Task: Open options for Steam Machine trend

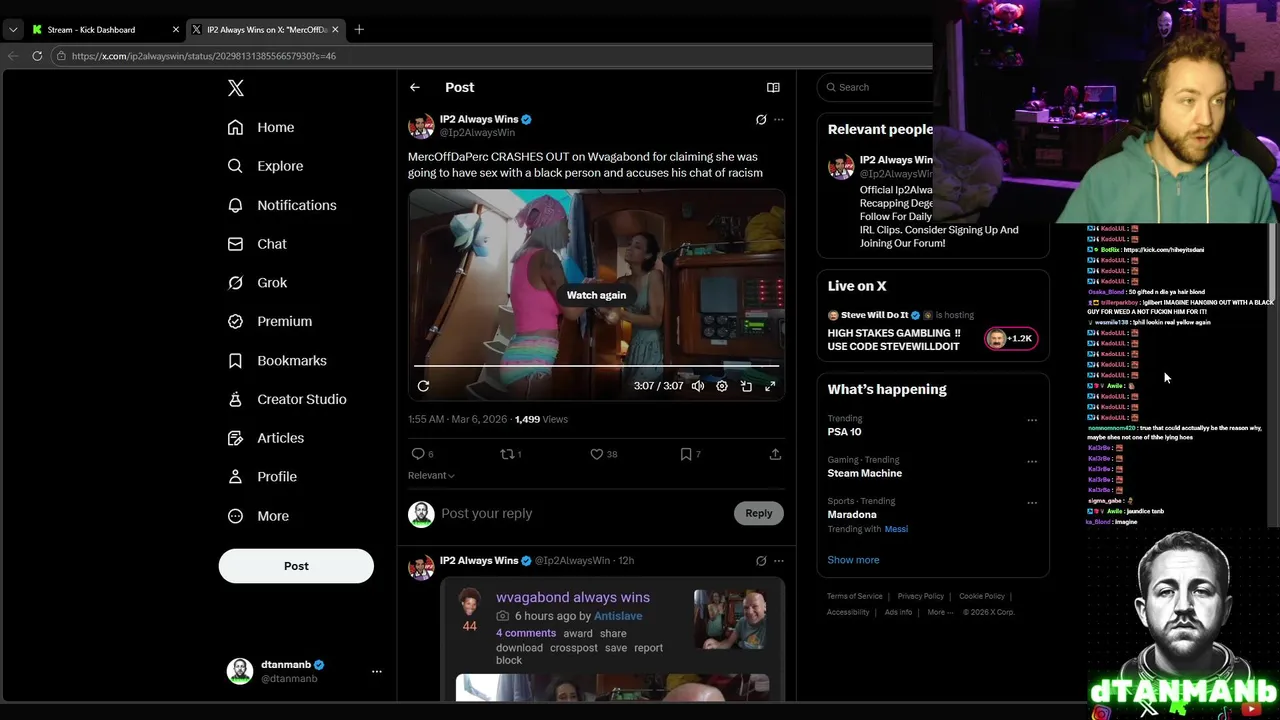Action: (x=1032, y=461)
